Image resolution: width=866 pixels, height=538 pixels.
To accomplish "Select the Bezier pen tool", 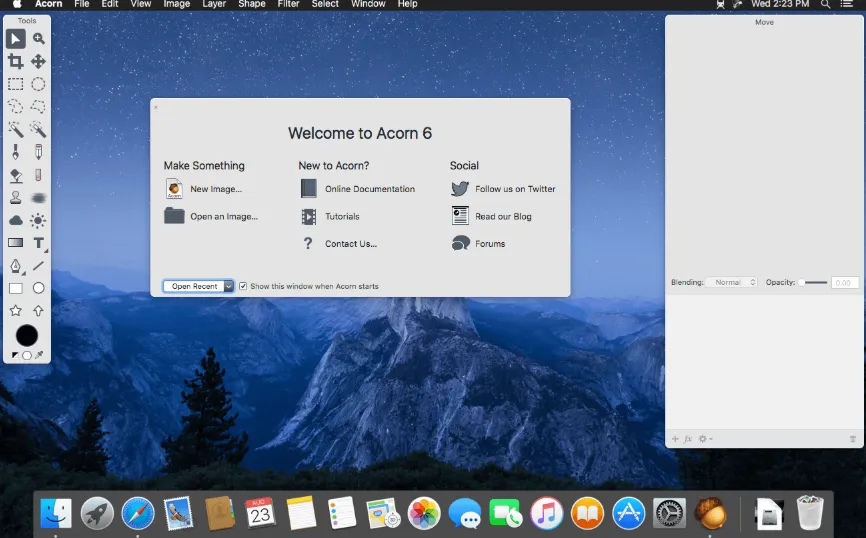I will [x=15, y=266].
